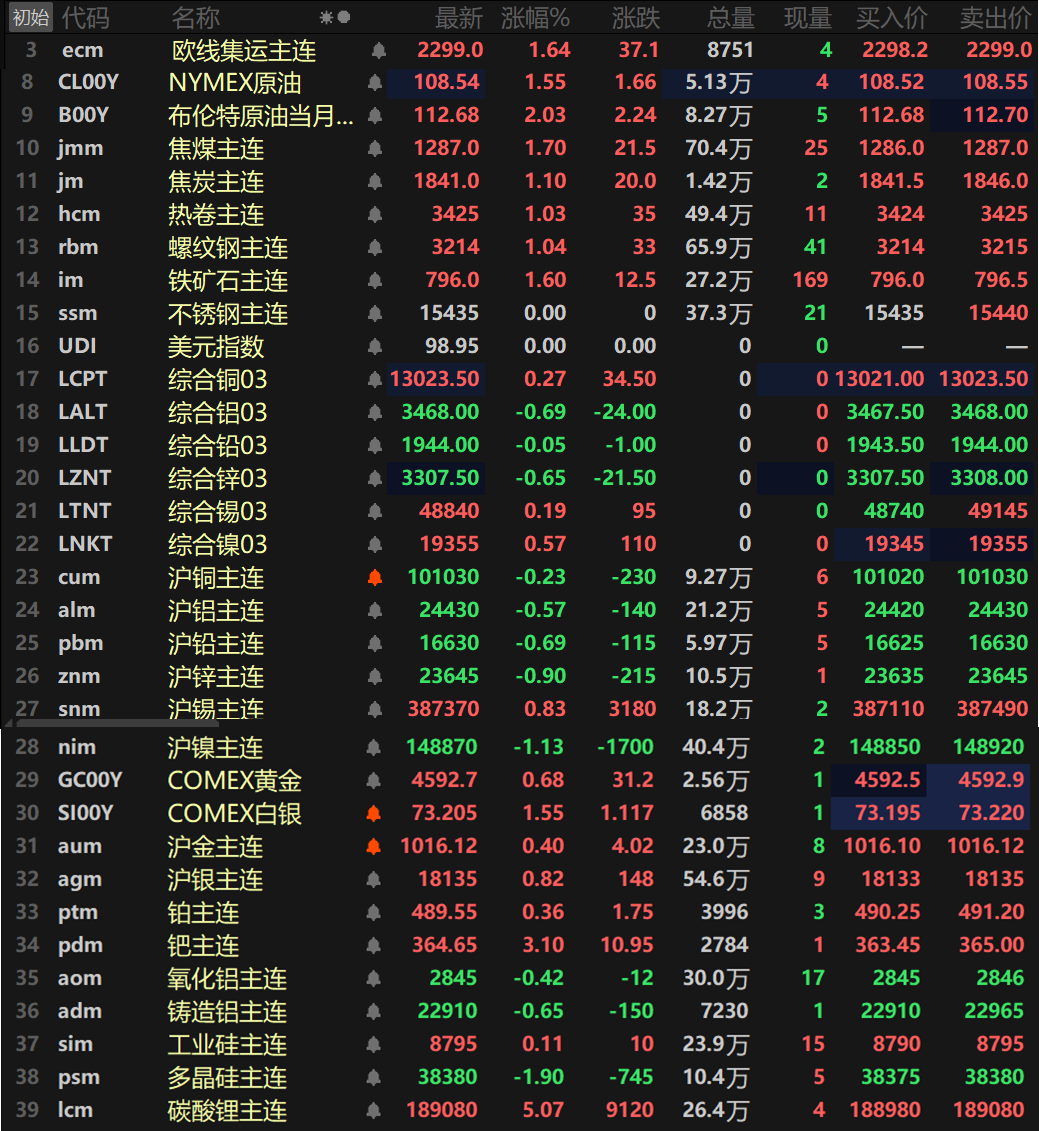1039x1131 pixels.
Task: Click the 代码 column header
Action: coord(86,17)
